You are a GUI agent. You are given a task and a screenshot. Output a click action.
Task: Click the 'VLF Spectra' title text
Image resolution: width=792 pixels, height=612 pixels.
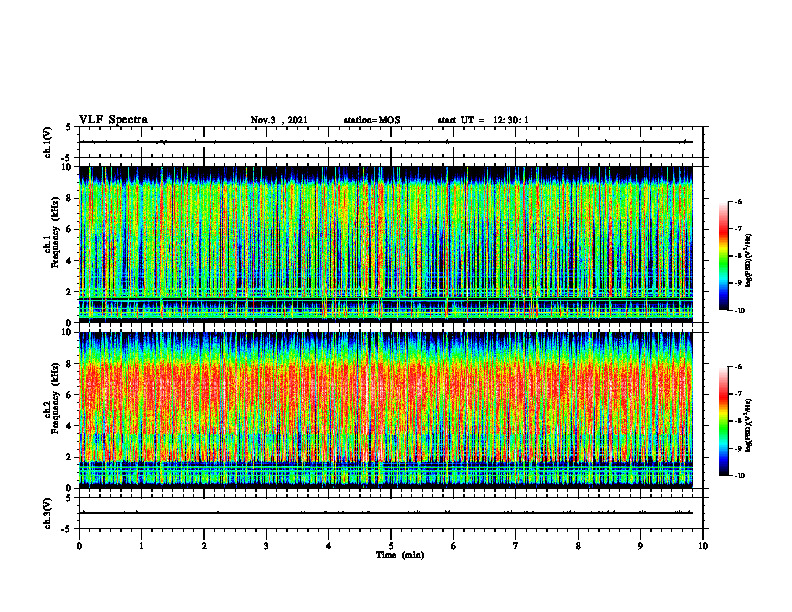113,120
